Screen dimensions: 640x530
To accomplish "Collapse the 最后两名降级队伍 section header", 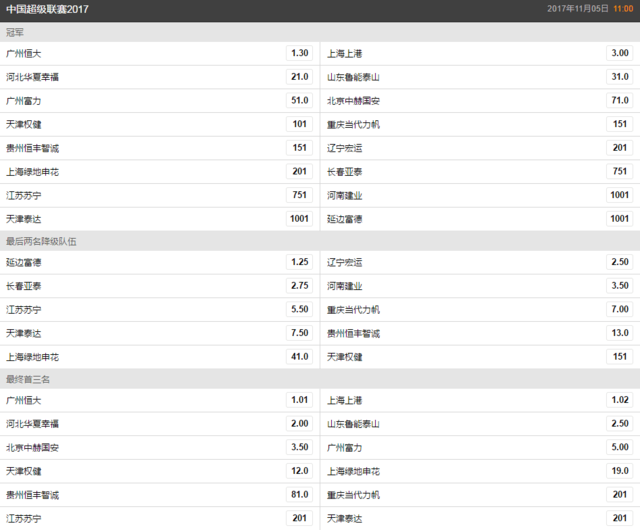I will 320,241.
